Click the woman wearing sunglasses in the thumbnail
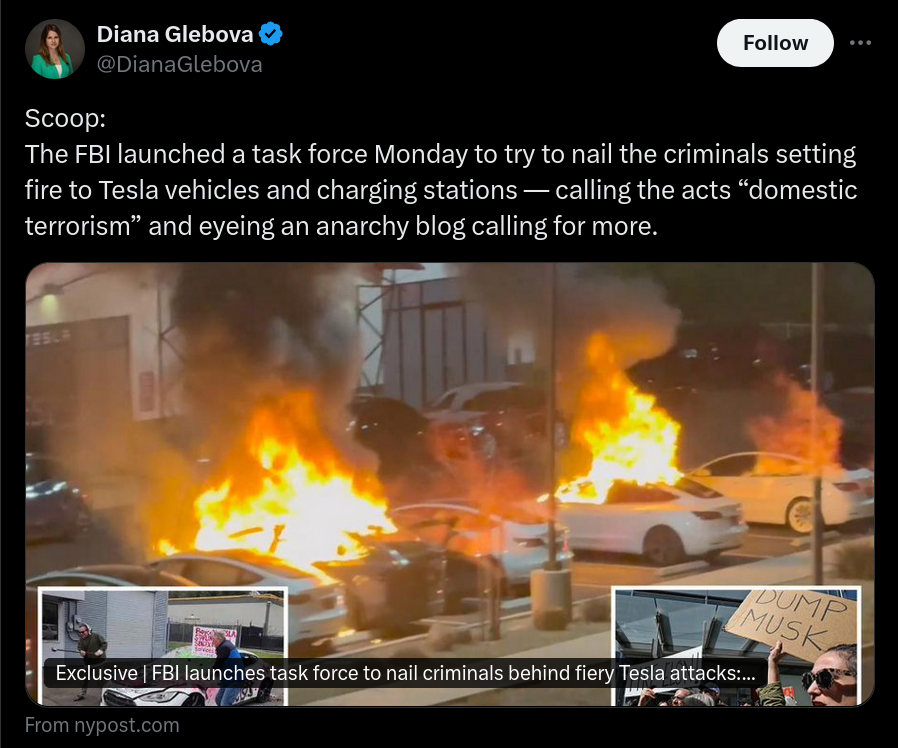Viewport: 898px width, 748px height. coord(830,679)
